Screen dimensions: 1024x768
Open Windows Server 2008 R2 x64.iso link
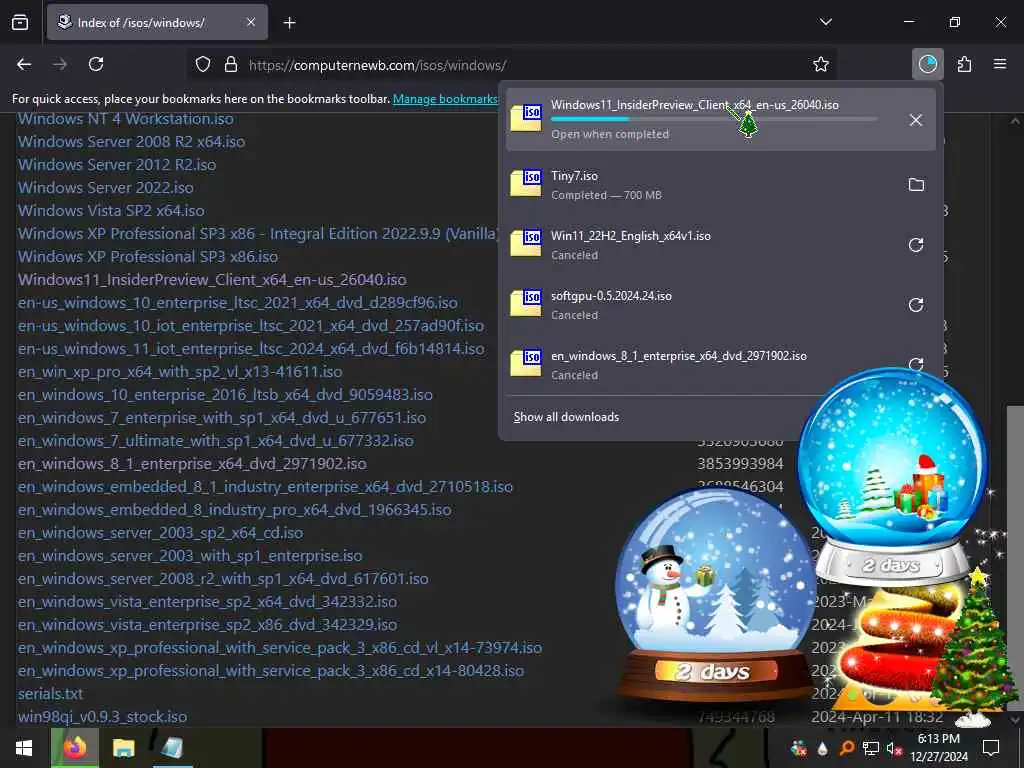tap(131, 142)
